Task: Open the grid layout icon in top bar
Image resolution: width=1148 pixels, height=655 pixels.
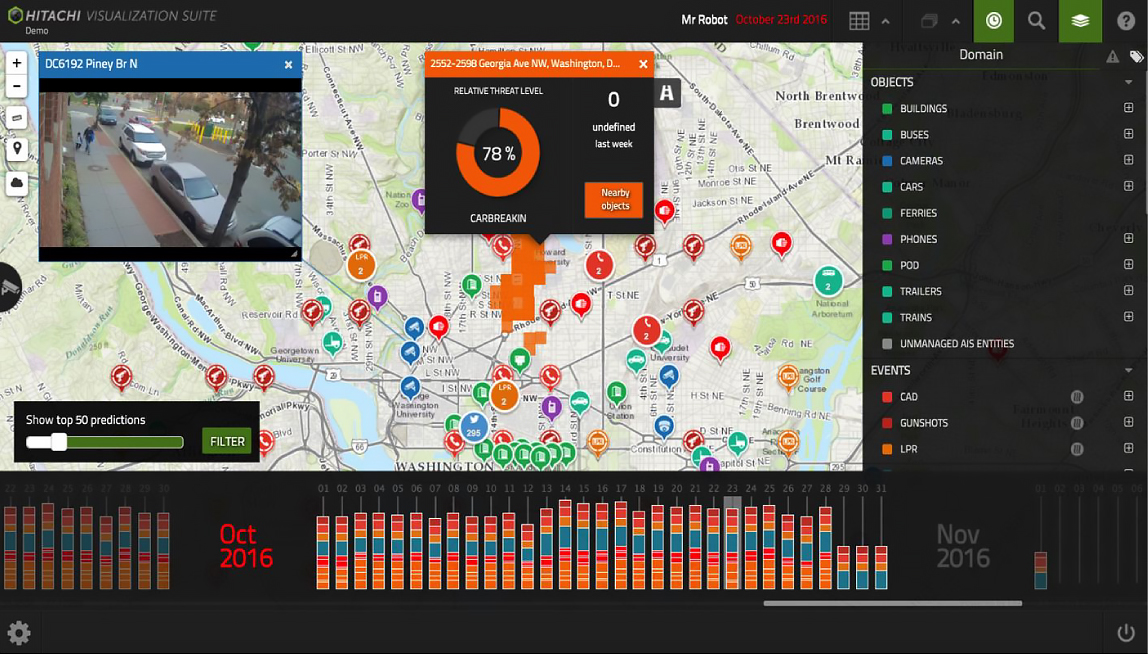Action: pyautogui.click(x=859, y=20)
